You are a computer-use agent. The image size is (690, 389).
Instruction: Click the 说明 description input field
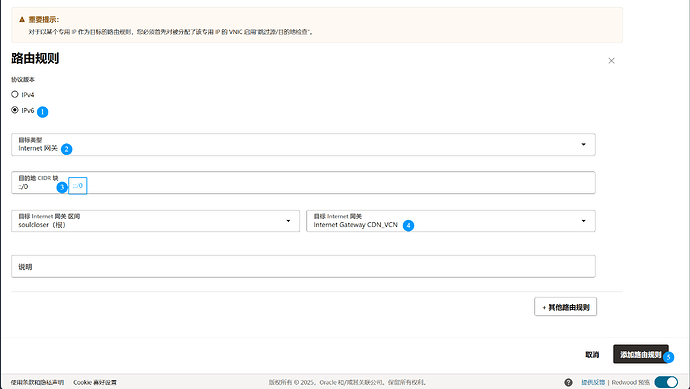pos(303,266)
